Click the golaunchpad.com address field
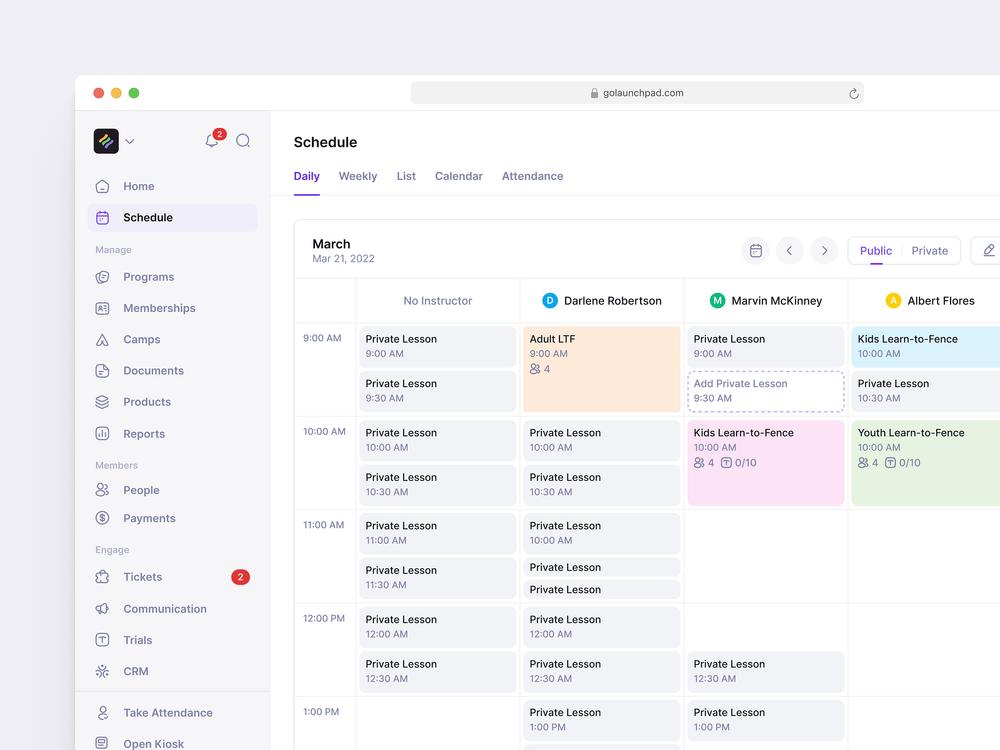 coord(637,93)
